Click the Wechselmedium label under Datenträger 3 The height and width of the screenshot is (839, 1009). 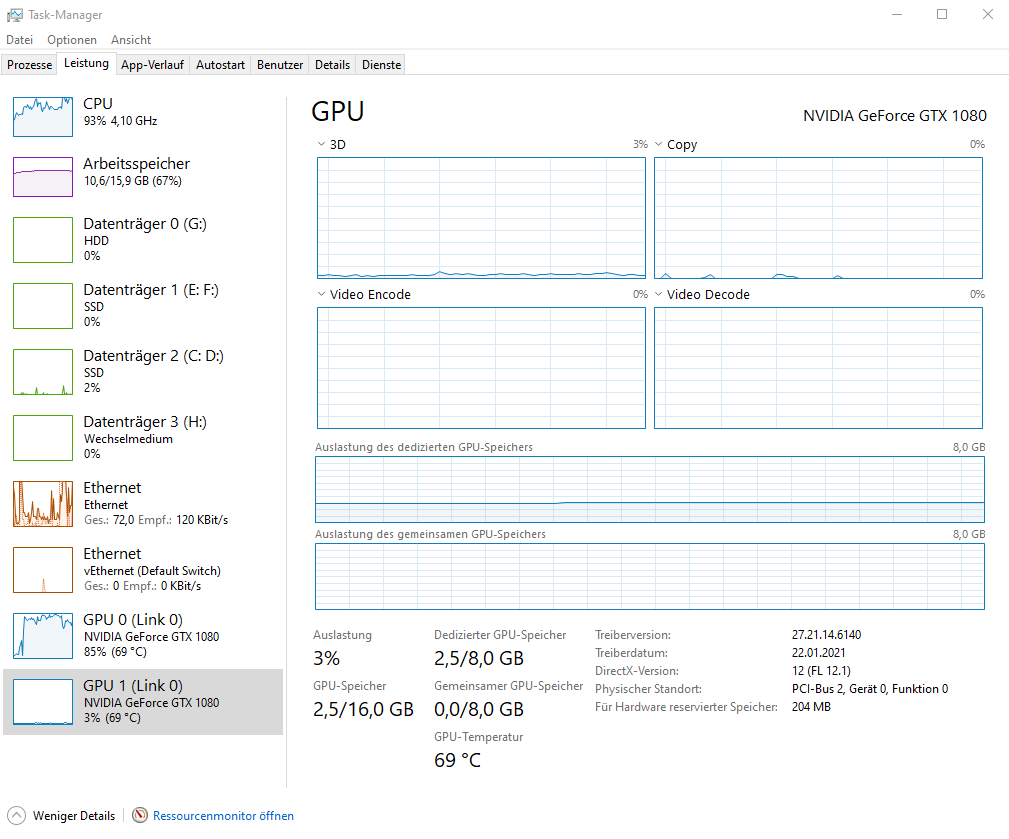pyautogui.click(x=128, y=439)
